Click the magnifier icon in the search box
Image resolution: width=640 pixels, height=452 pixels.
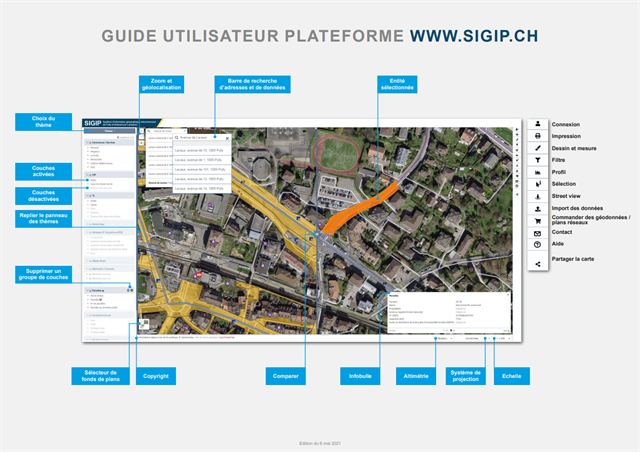click(x=177, y=138)
